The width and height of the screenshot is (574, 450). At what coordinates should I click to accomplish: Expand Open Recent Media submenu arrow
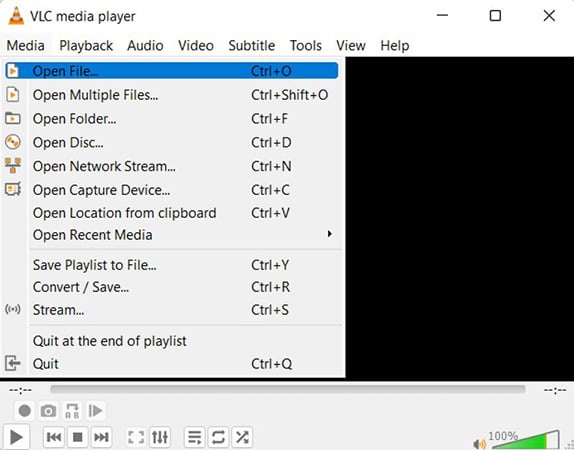click(329, 234)
